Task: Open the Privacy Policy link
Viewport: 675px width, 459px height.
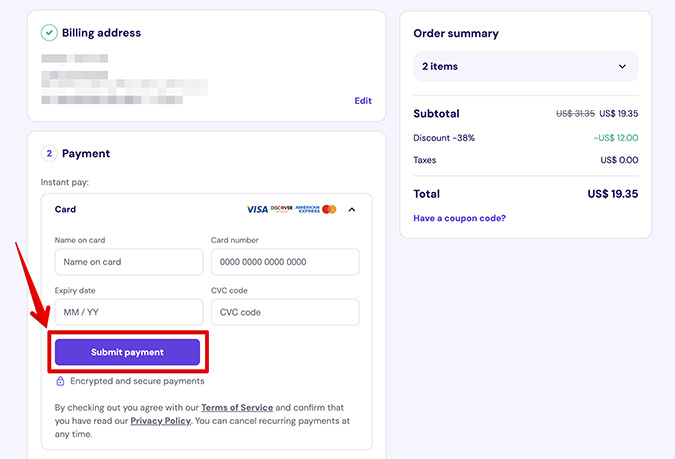Action: click(x=161, y=421)
